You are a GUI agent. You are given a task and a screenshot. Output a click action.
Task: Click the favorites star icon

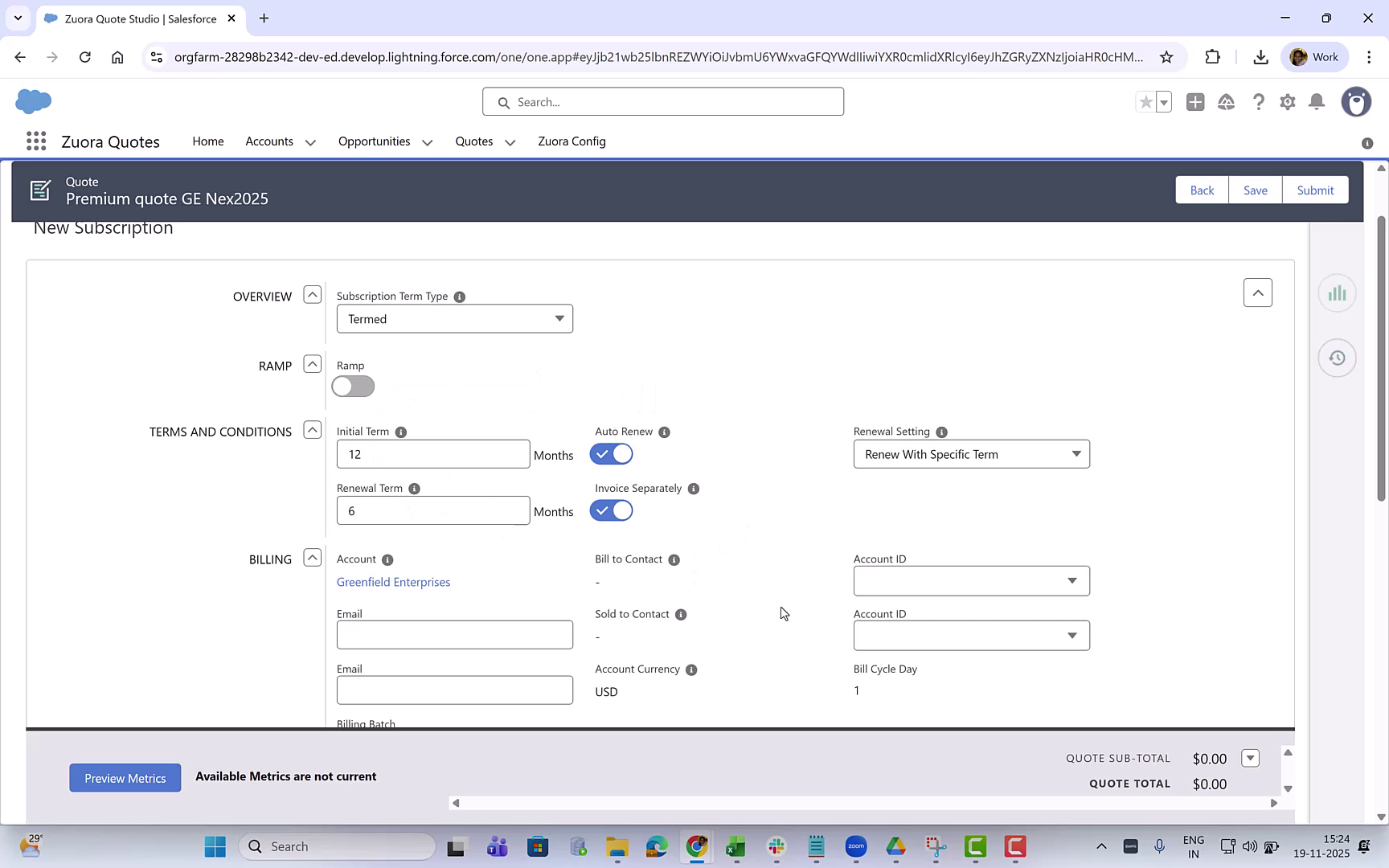point(1145,102)
